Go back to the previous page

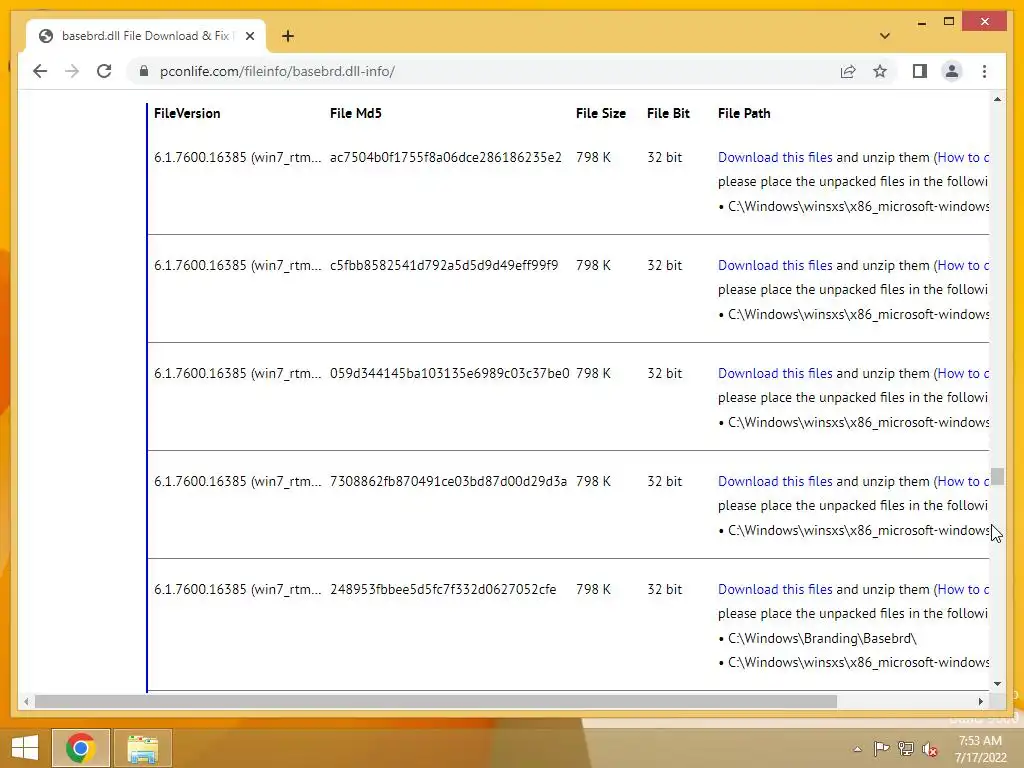(x=40, y=71)
